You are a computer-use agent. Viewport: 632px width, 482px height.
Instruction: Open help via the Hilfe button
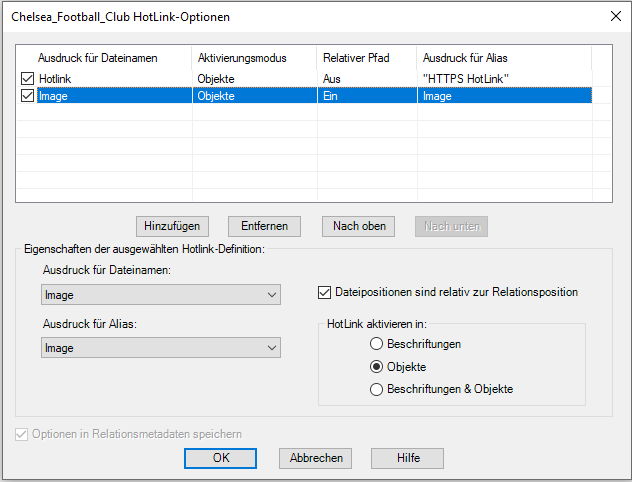tap(407, 458)
